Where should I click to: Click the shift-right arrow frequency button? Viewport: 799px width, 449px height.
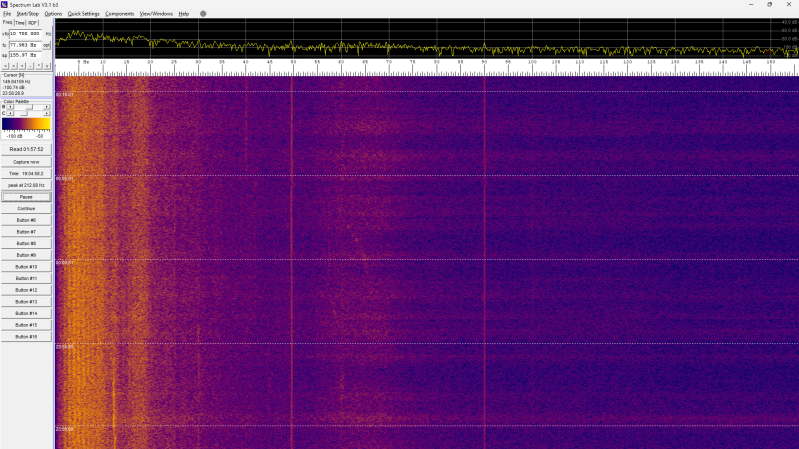(x=14, y=66)
